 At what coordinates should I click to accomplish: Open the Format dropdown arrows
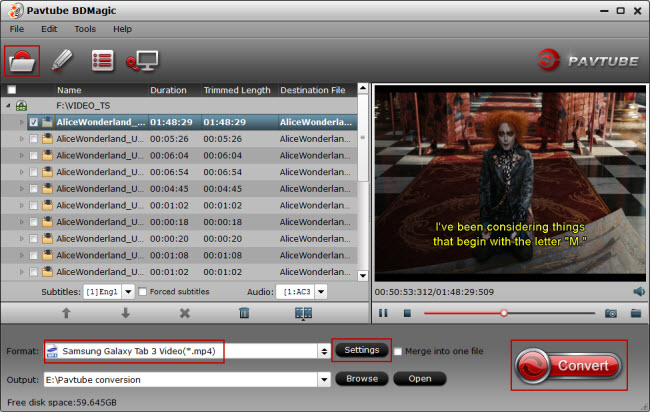pos(324,351)
